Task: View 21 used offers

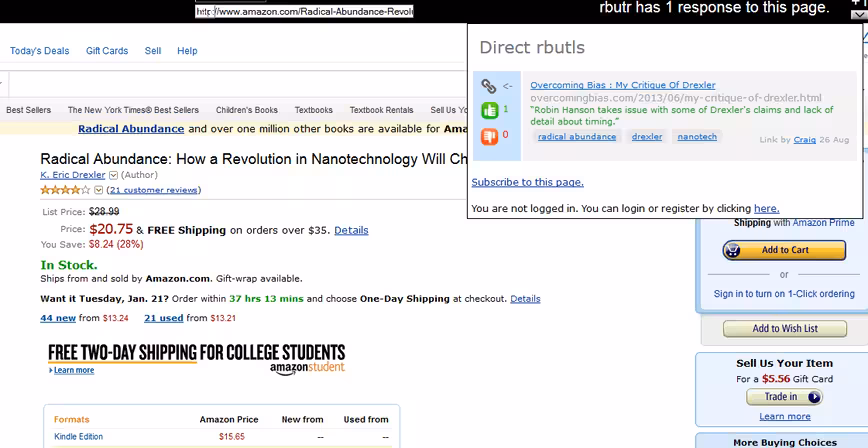Action: 163,318
